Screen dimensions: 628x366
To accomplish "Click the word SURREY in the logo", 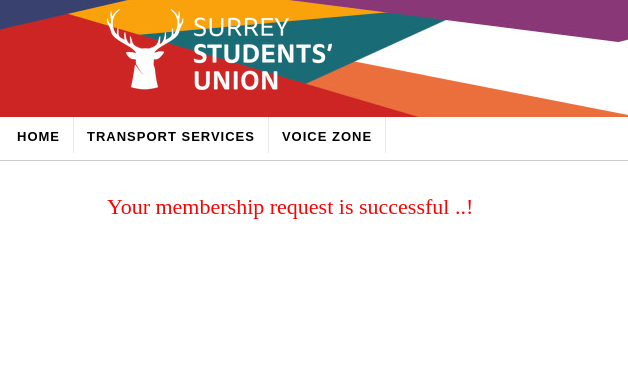I will coord(241,27).
